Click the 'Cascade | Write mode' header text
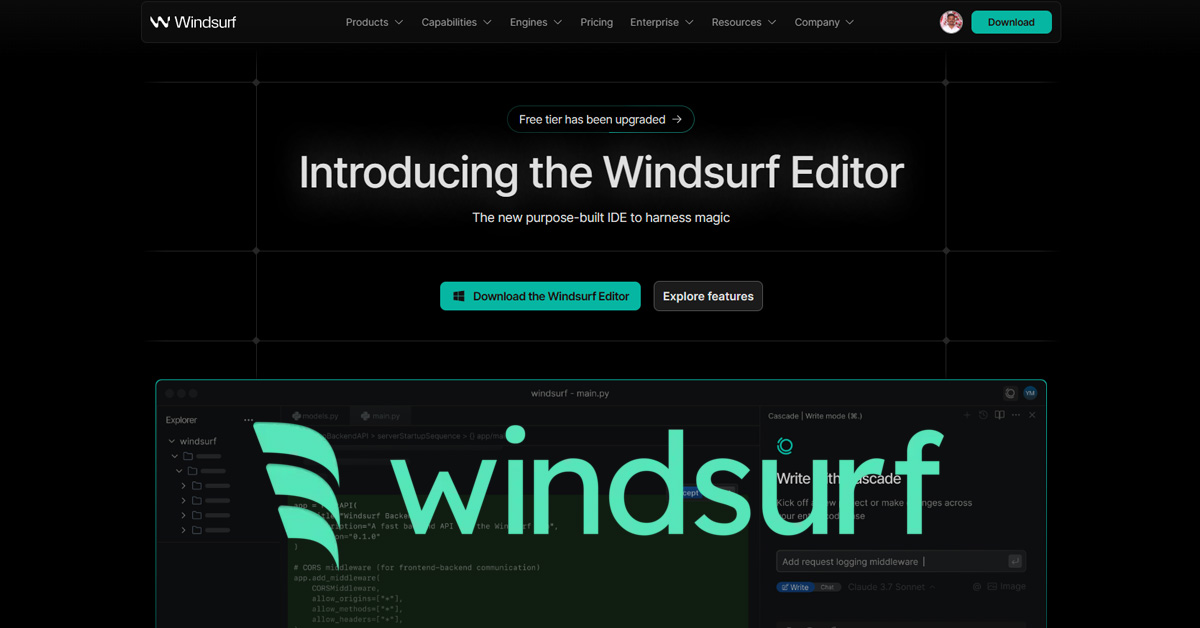 [815, 416]
